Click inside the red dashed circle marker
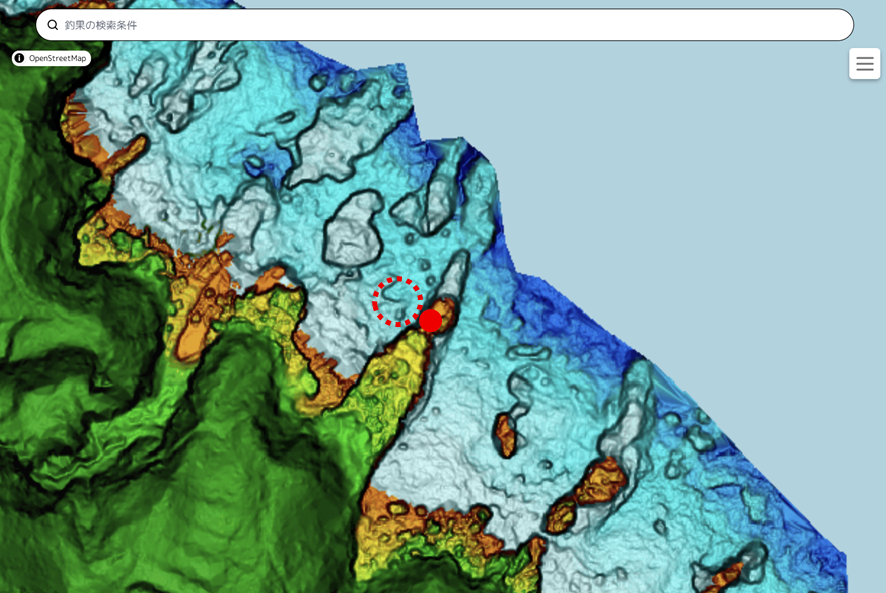The height and width of the screenshot is (593, 886). click(x=397, y=301)
